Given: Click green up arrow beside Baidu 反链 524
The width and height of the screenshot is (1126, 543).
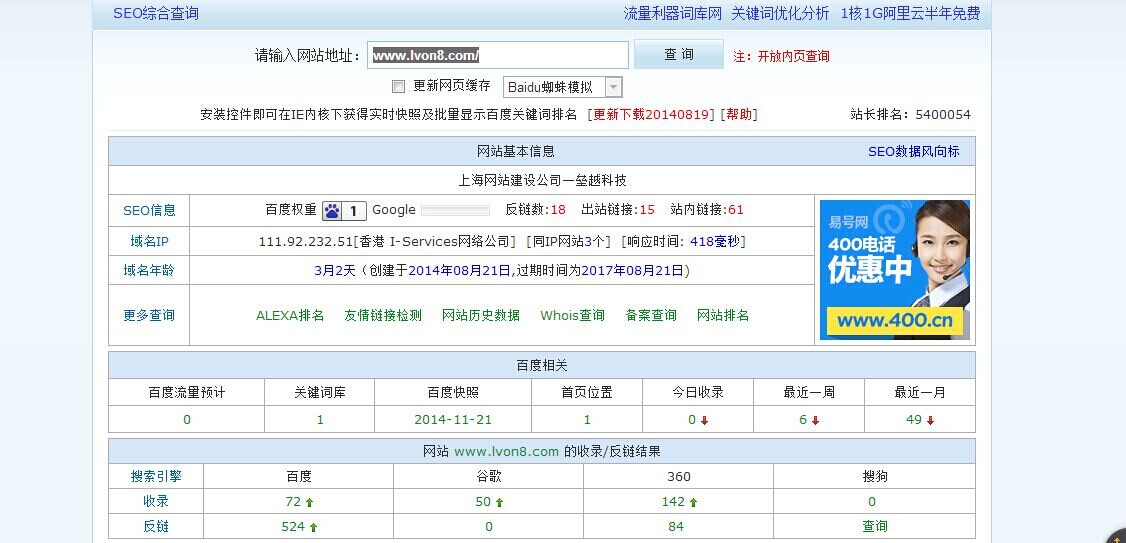Looking at the screenshot, I should (x=313, y=527).
